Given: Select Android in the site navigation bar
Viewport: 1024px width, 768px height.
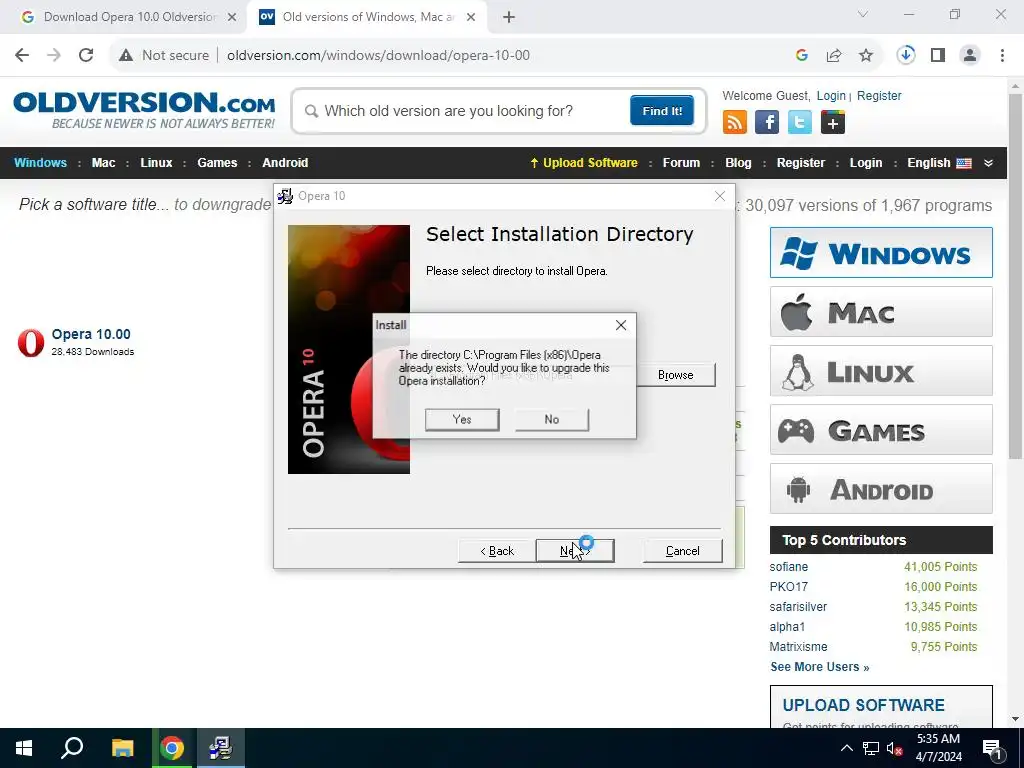Looking at the screenshot, I should [x=285, y=163].
